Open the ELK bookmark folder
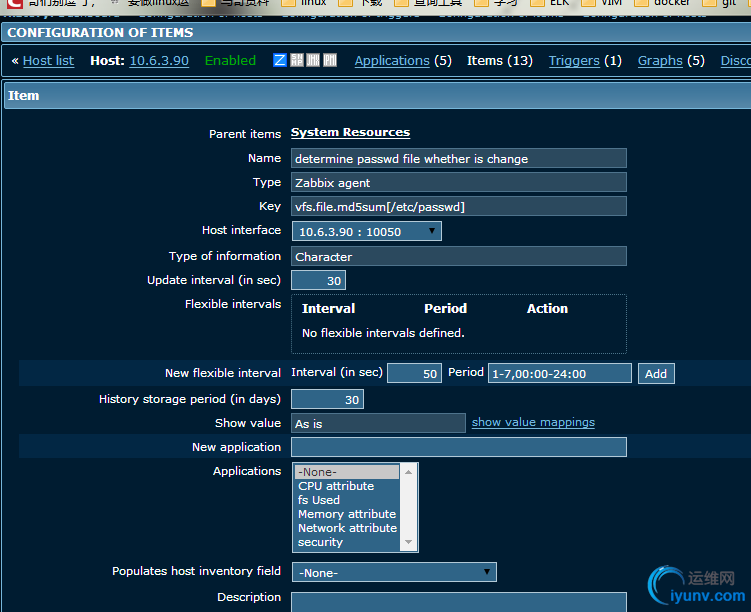The height and width of the screenshot is (612, 751). tap(549, 3)
